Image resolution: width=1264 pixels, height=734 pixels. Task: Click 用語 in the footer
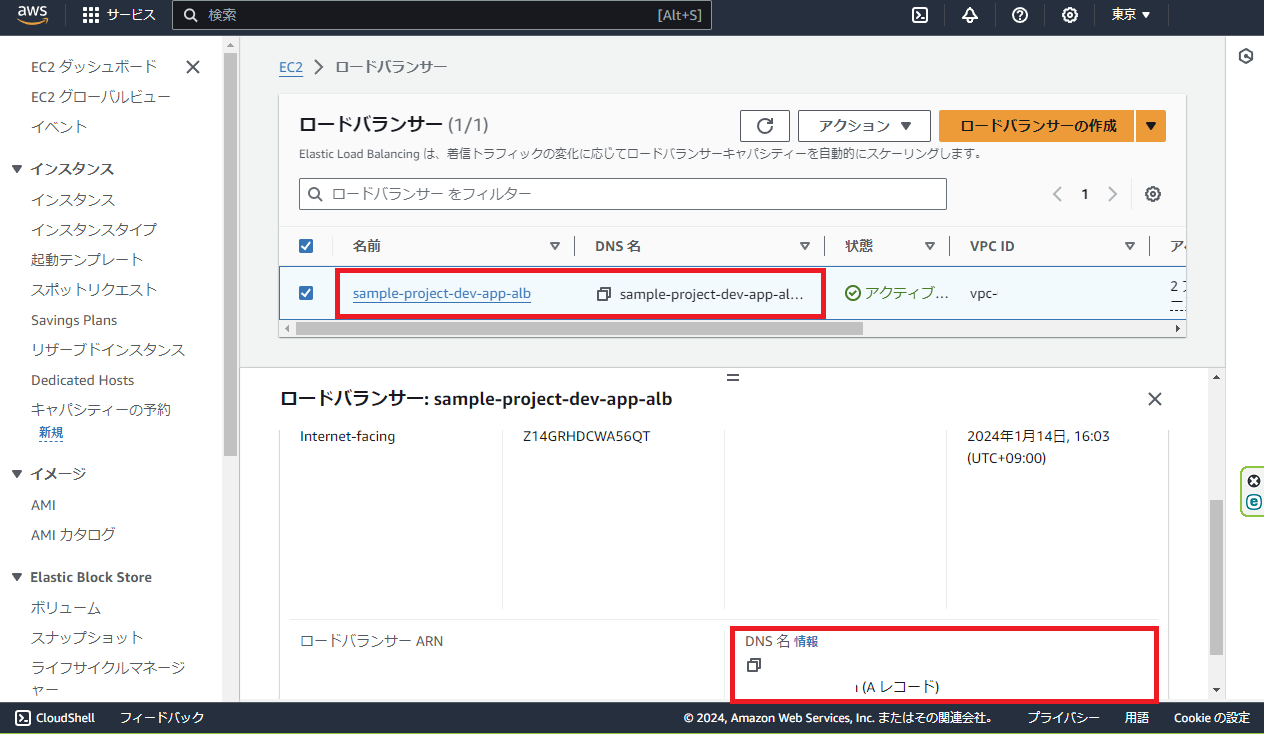1137,718
